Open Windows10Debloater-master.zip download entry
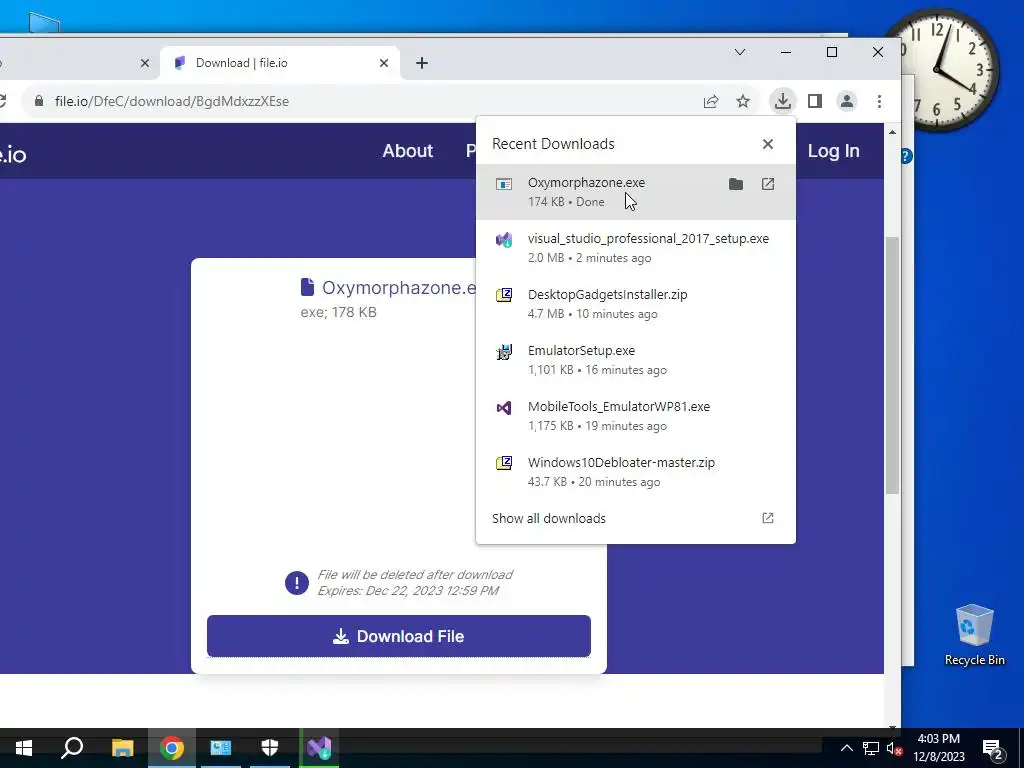 [x=635, y=472]
